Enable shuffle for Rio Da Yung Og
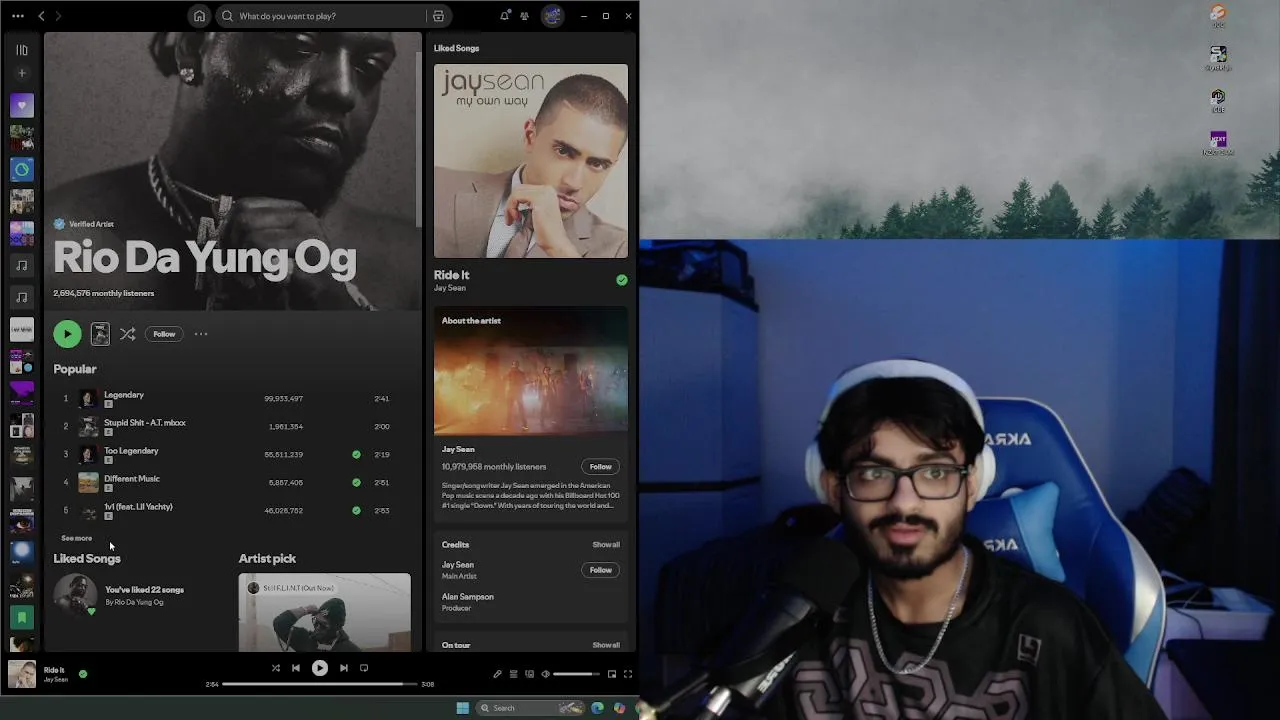1280x720 pixels. (x=127, y=334)
